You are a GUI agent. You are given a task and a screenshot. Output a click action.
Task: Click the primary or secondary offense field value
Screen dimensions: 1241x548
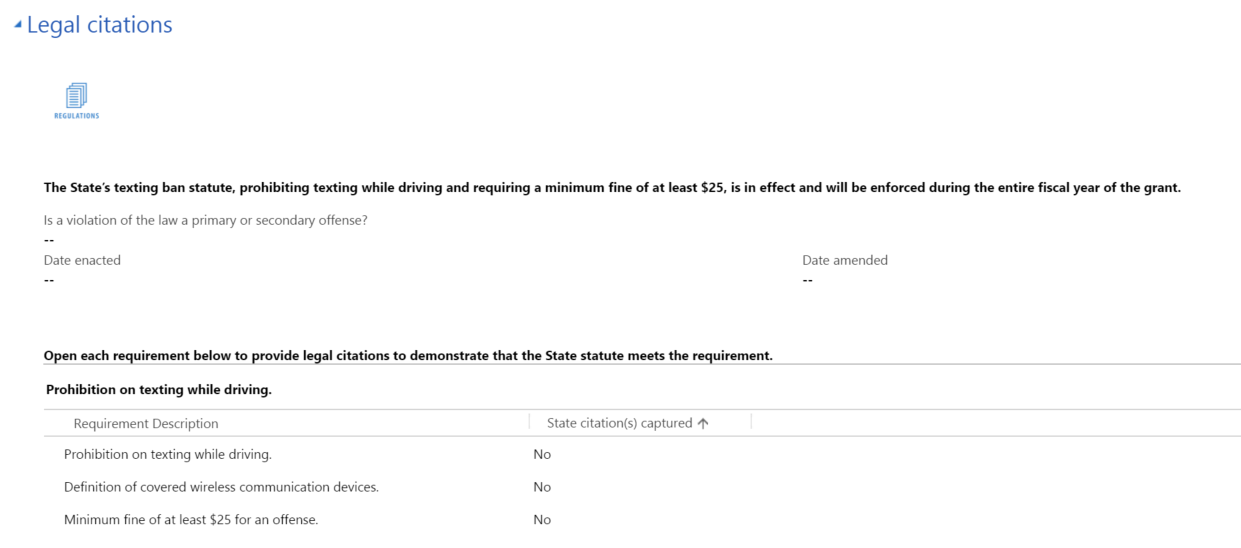[49, 240]
